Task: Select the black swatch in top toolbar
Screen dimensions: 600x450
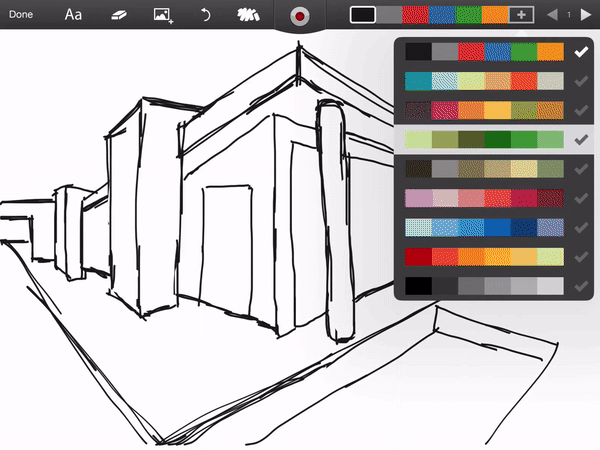Action: click(362, 15)
